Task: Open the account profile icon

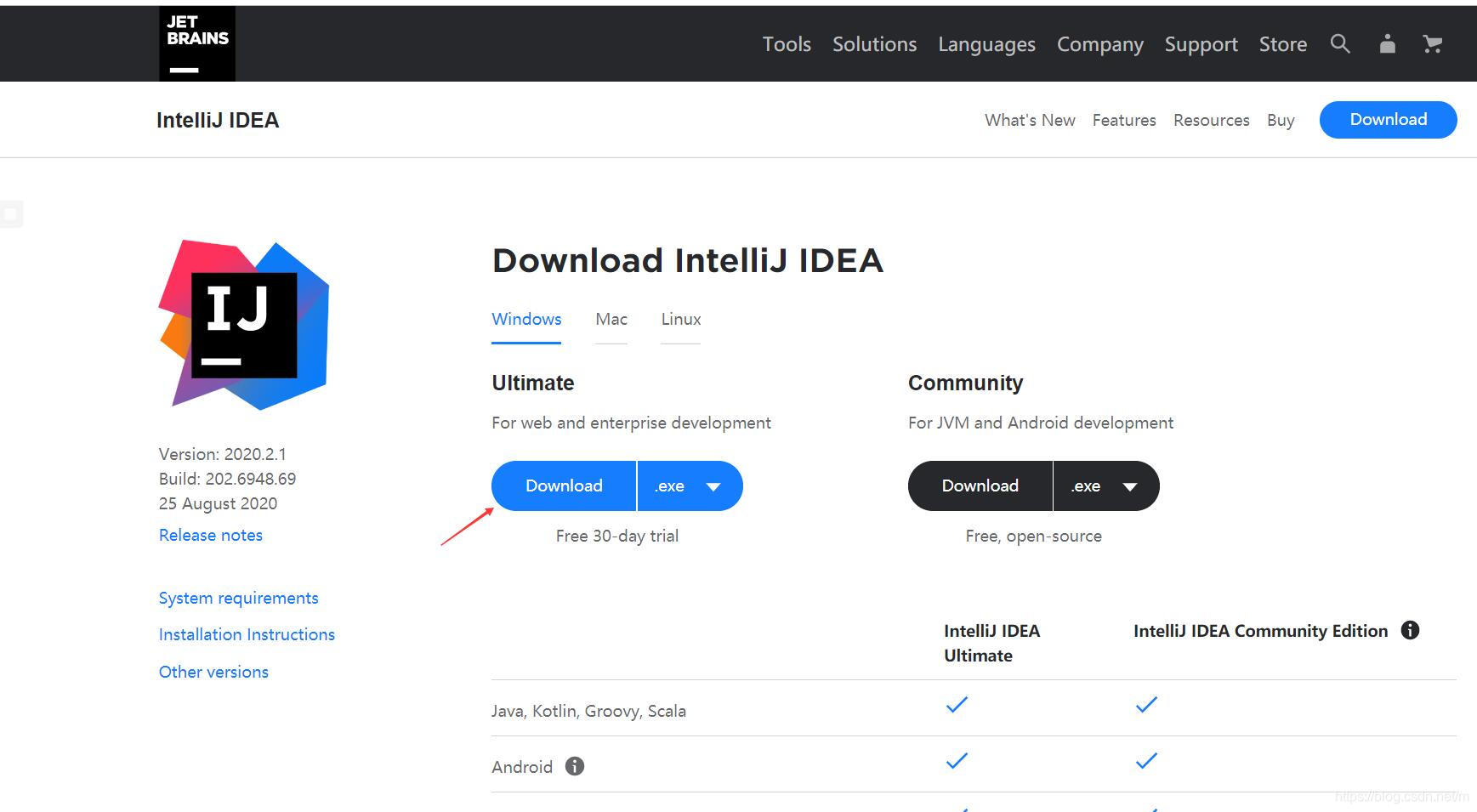Action: coord(1387,44)
